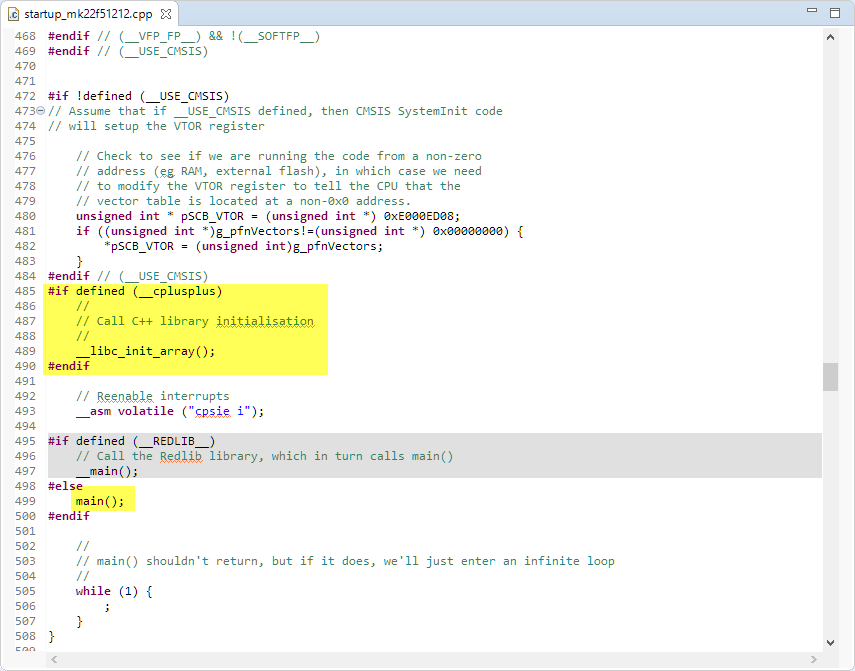Viewport: 855px width, 671px height.
Task: Click the underlined 'eg' on line 477
Action: click(x=167, y=171)
